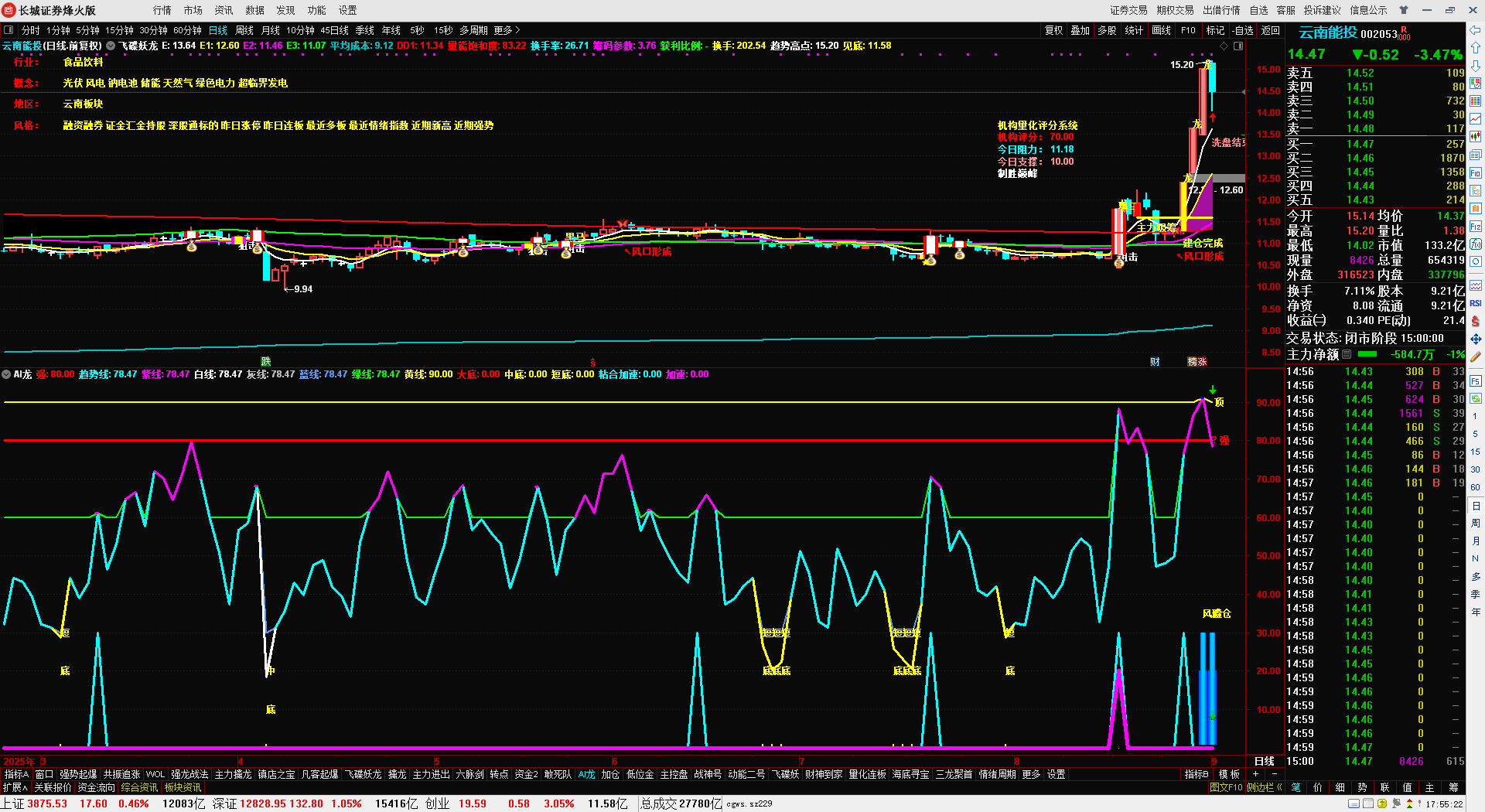Switch to 周线 weekly period
This screenshot has width=1485, height=812.
[244, 30]
